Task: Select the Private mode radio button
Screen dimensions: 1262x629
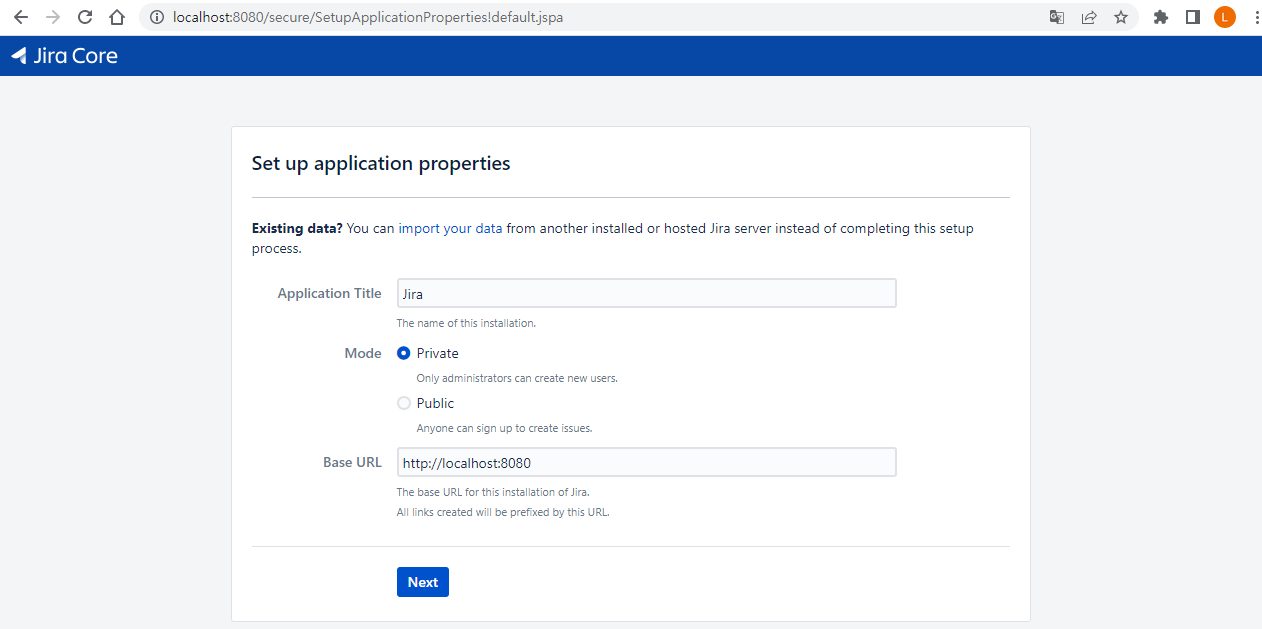Action: (404, 353)
